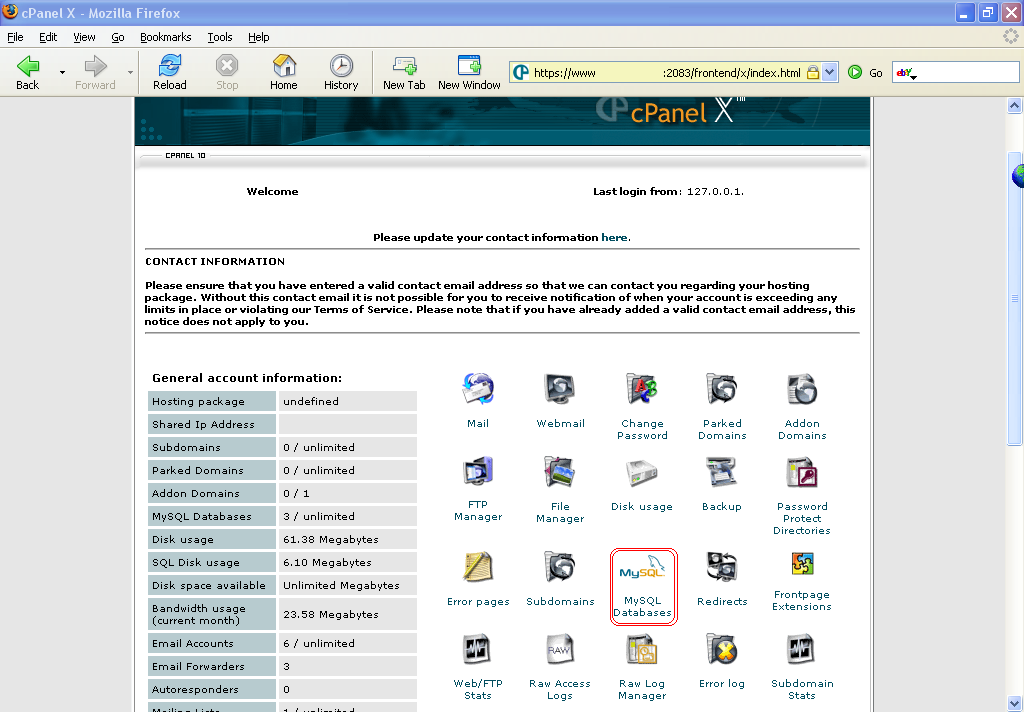Click the Stop toolbar button
The image size is (1024, 712).
[227, 73]
